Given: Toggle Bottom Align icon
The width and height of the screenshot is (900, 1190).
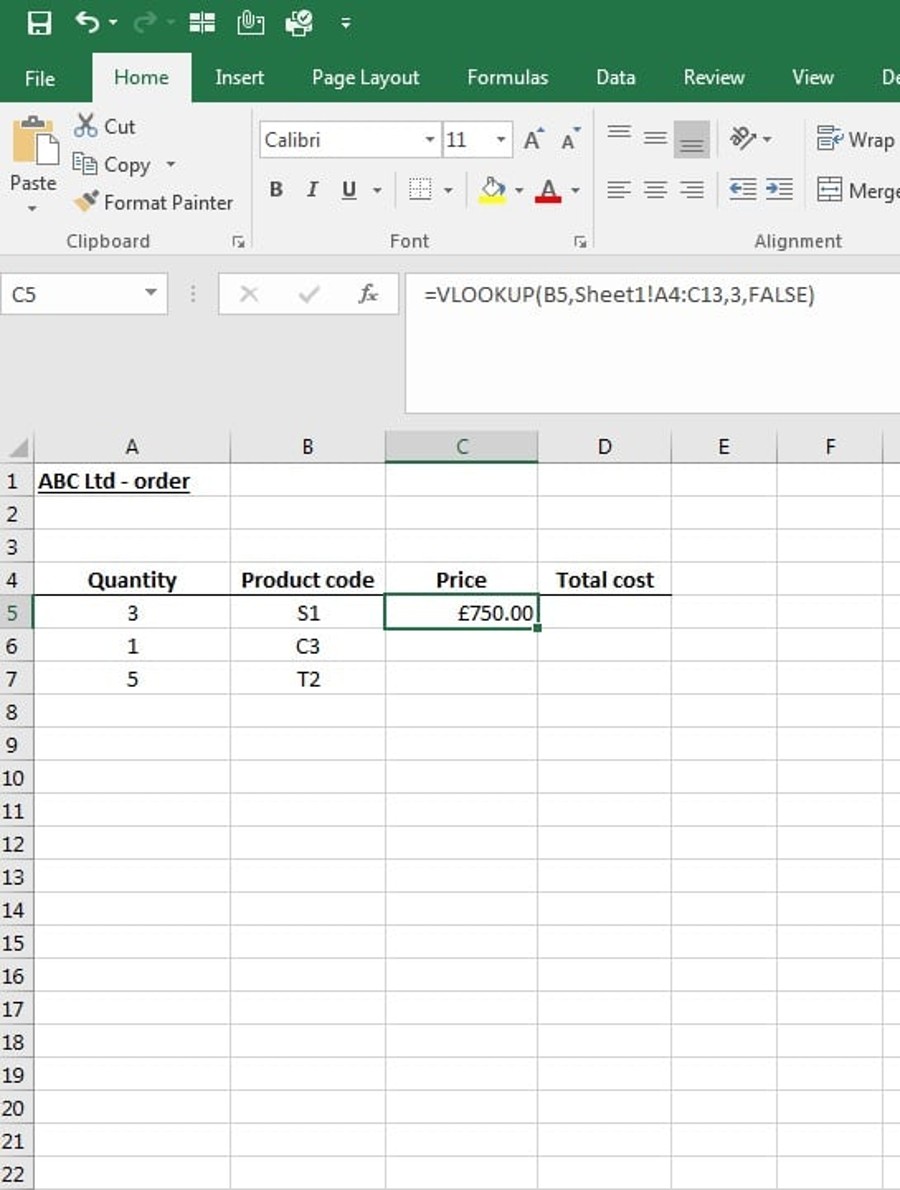Looking at the screenshot, I should (x=691, y=139).
